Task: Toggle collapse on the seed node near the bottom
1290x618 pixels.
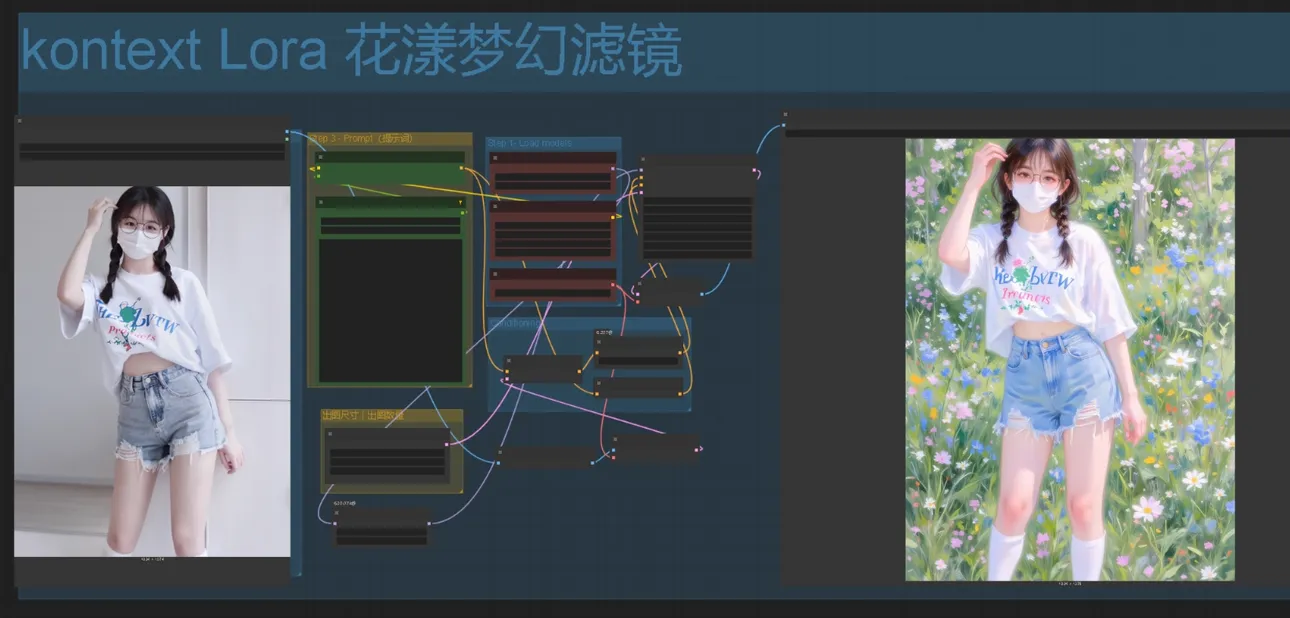Action: tap(335, 513)
